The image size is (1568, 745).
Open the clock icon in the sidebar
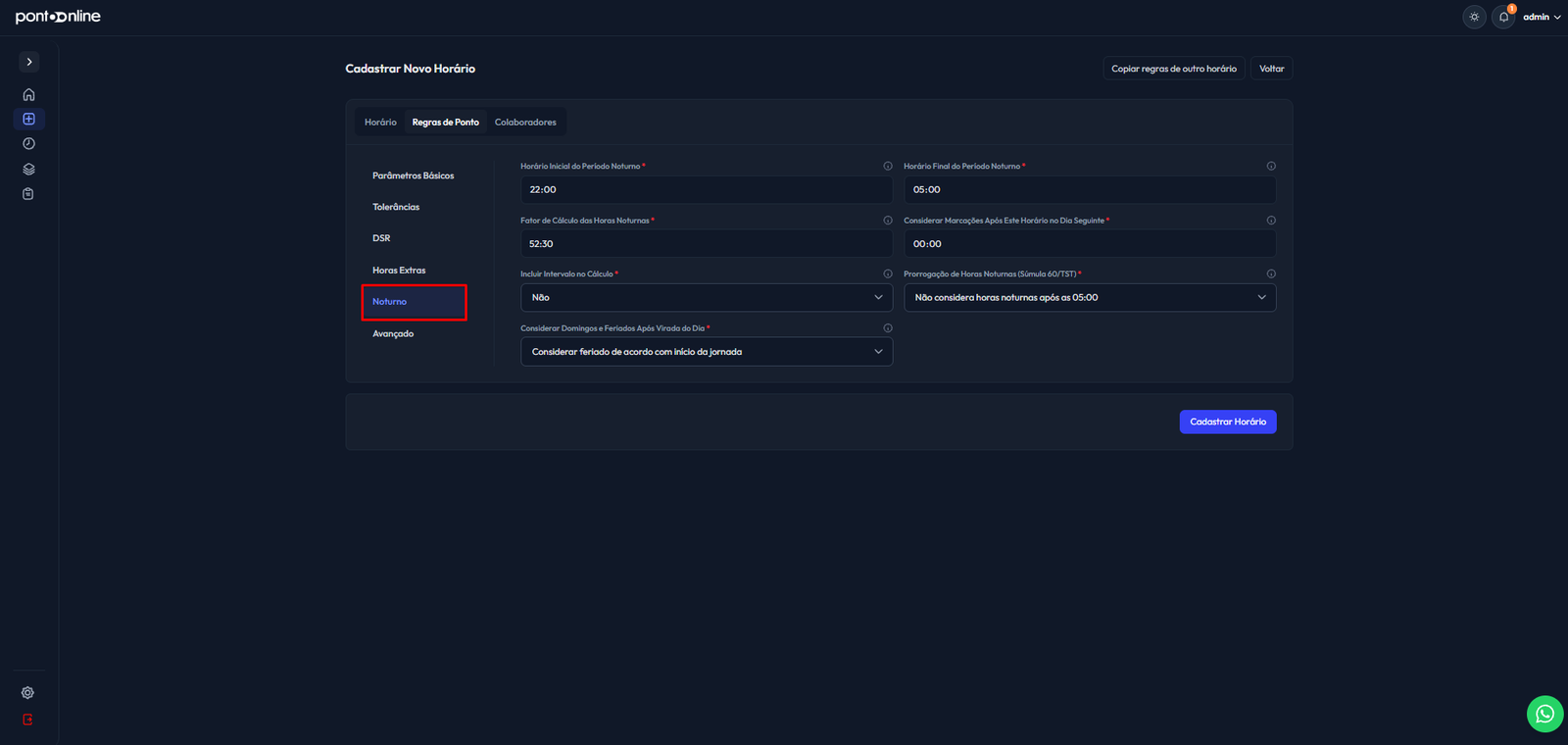(28, 143)
